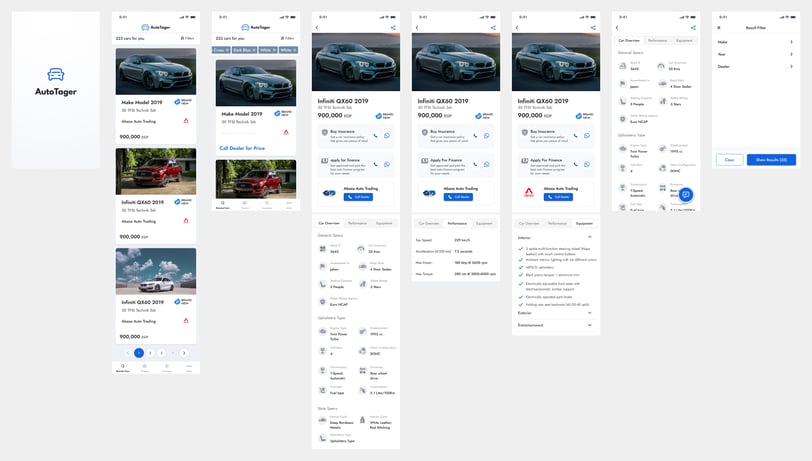Go to pagination page 2

150,353
